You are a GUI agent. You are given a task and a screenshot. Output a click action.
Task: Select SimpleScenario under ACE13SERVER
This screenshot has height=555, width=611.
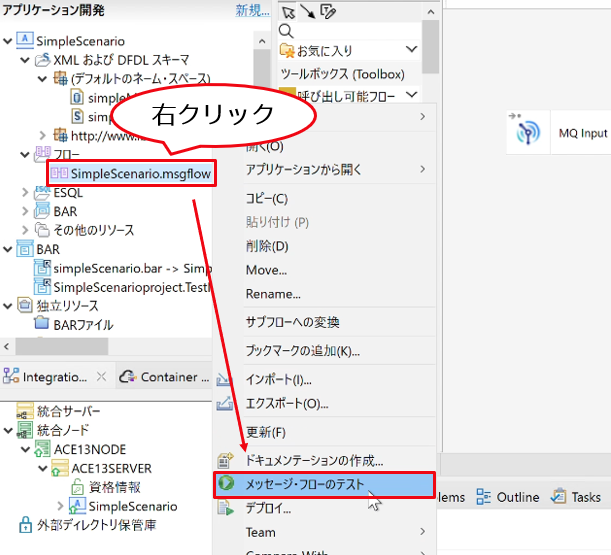pyautogui.click(x=132, y=506)
